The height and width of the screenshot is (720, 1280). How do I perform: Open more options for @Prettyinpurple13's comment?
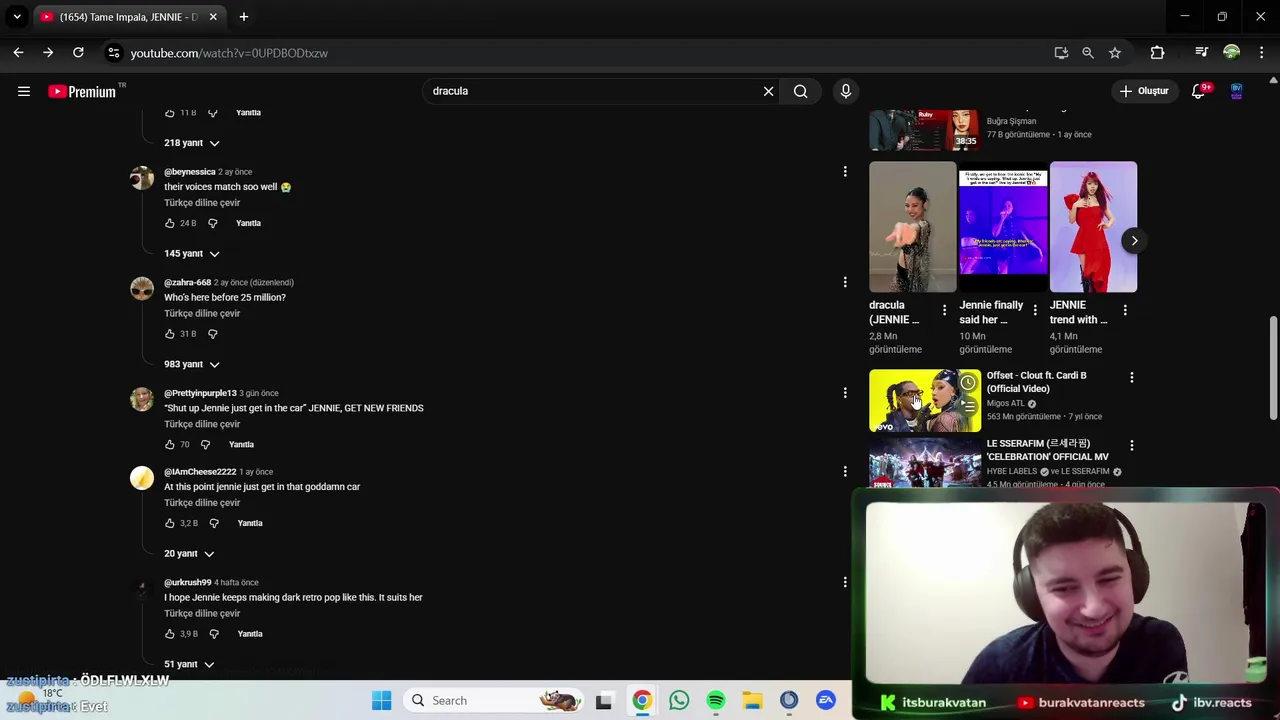tap(845, 393)
